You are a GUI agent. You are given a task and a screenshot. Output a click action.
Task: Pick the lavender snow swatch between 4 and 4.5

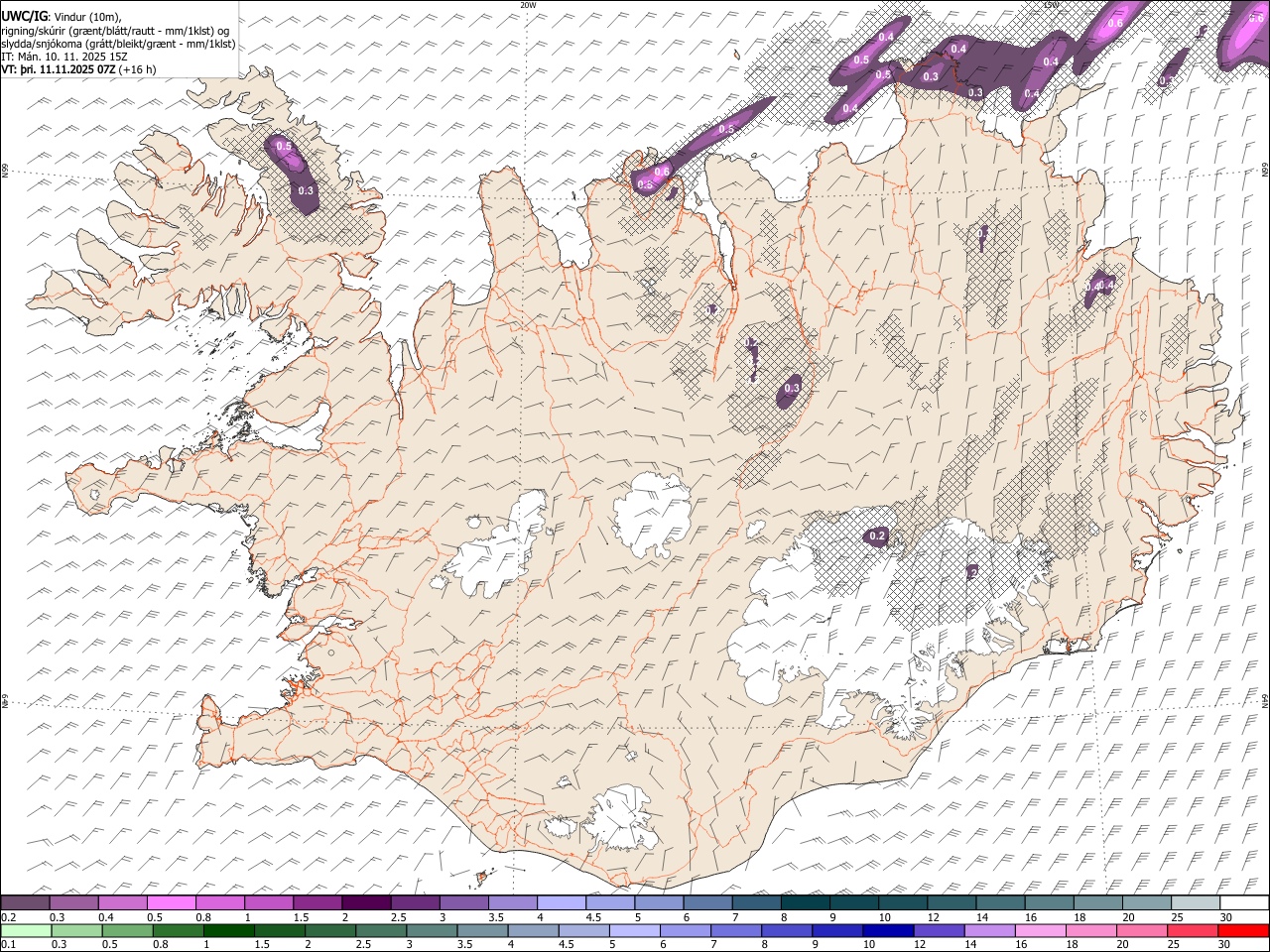[562, 902]
